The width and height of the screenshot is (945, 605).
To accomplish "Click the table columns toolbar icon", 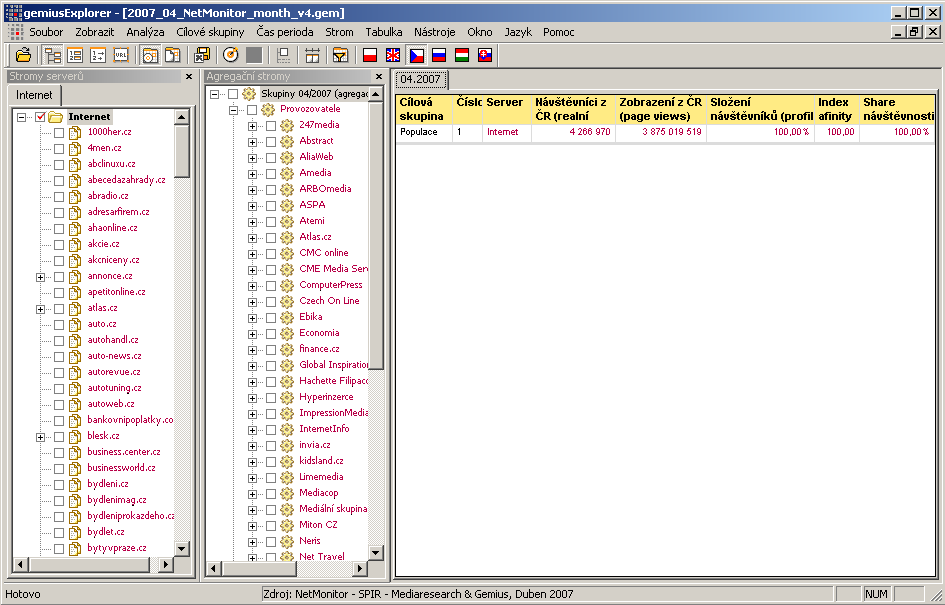I will pyautogui.click(x=312, y=55).
